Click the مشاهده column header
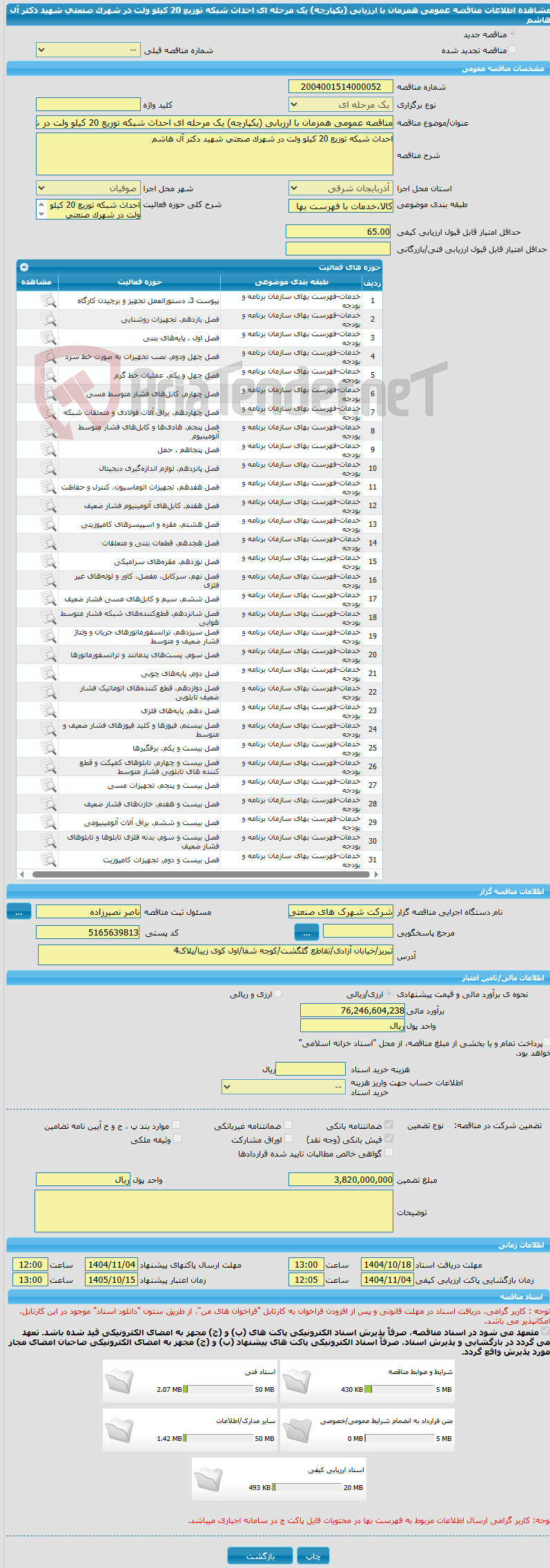Screen dimensions: 550x1568 click(37, 282)
